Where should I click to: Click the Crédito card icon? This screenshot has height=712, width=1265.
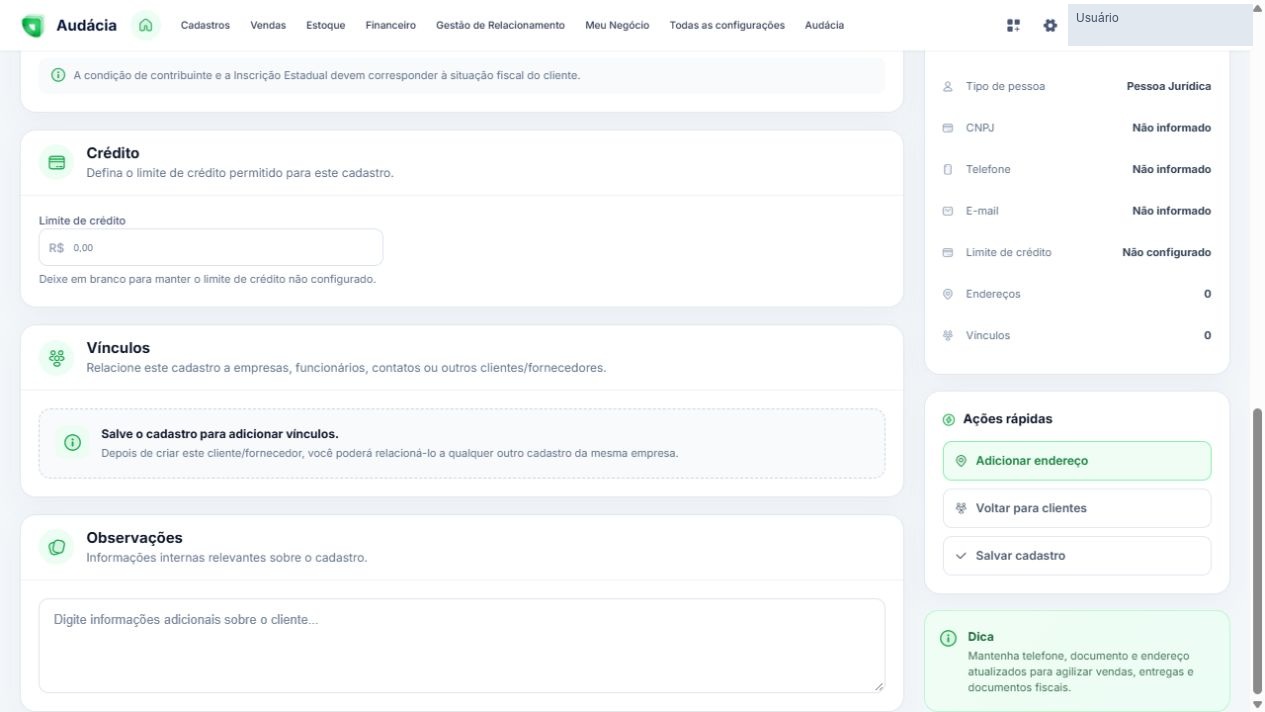(57, 162)
